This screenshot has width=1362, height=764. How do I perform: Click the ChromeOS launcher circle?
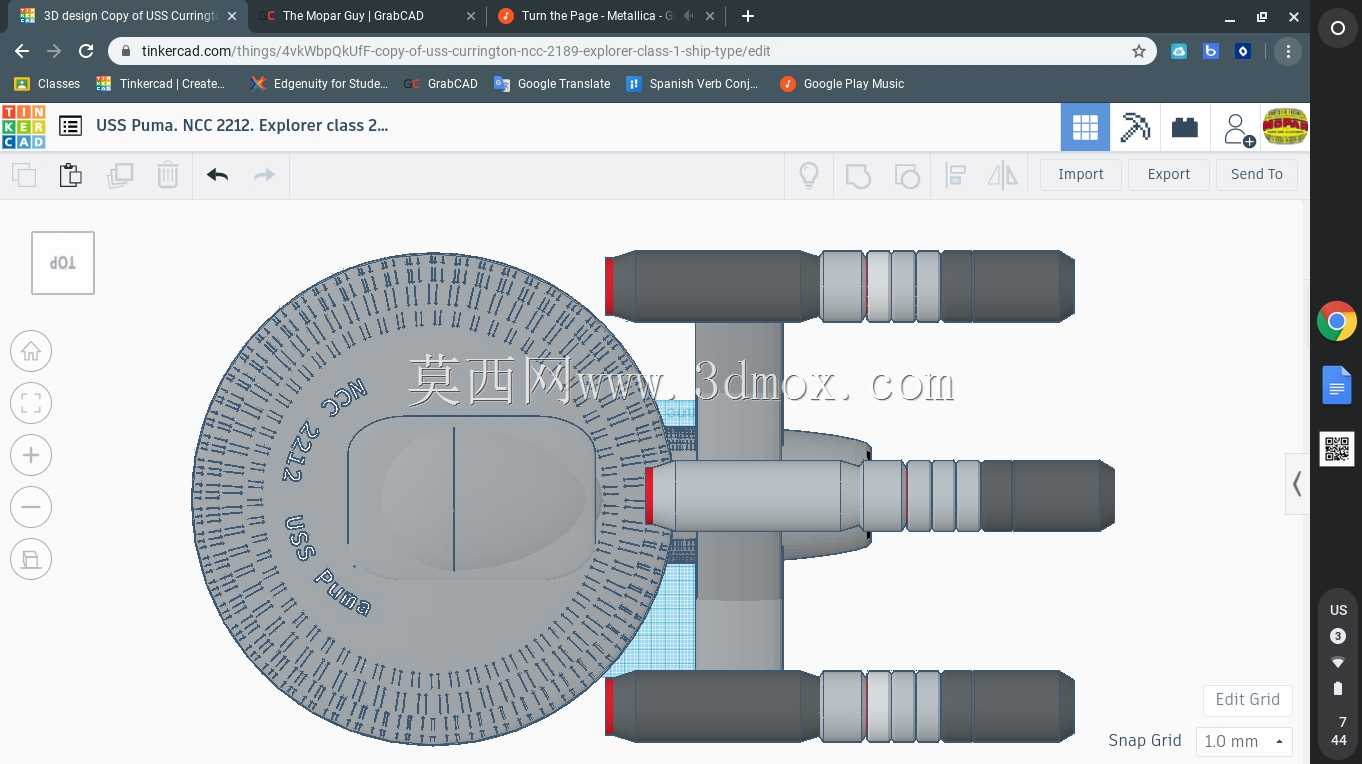[x=1338, y=29]
